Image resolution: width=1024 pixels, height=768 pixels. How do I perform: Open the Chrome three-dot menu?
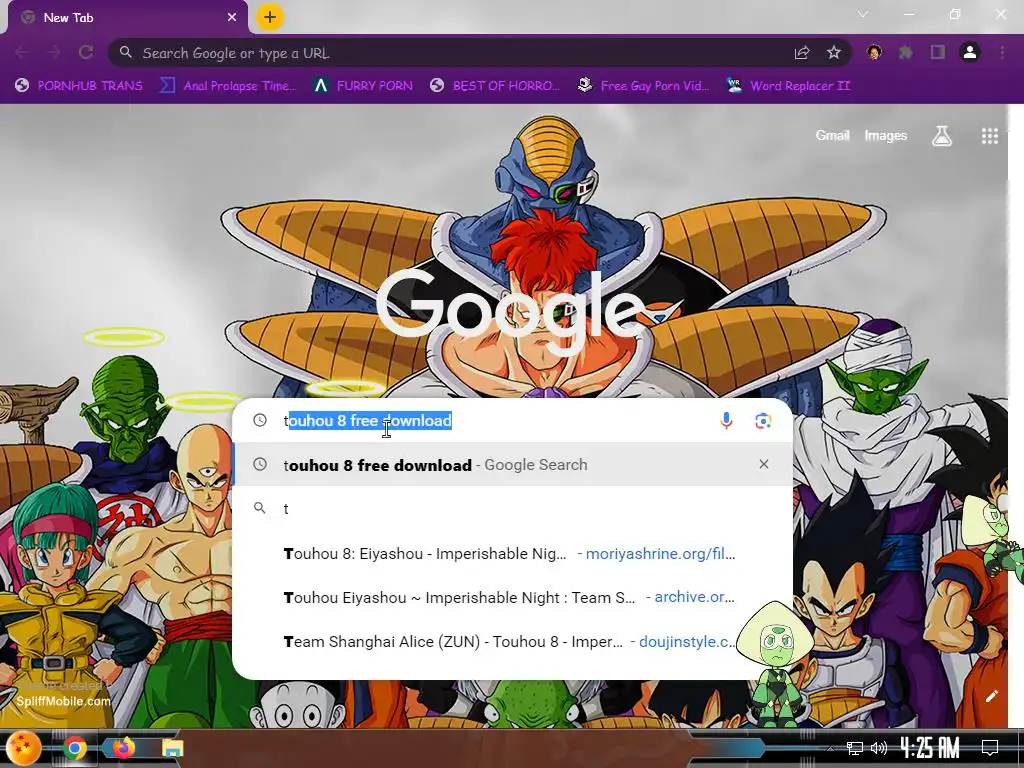[x=1002, y=52]
